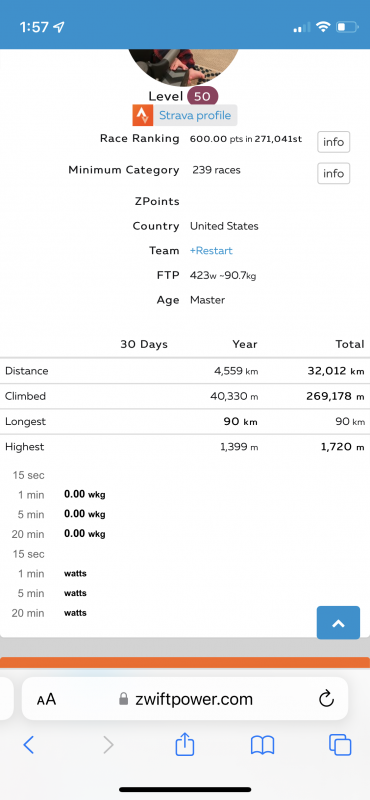Open the +Restart team link

211,251
